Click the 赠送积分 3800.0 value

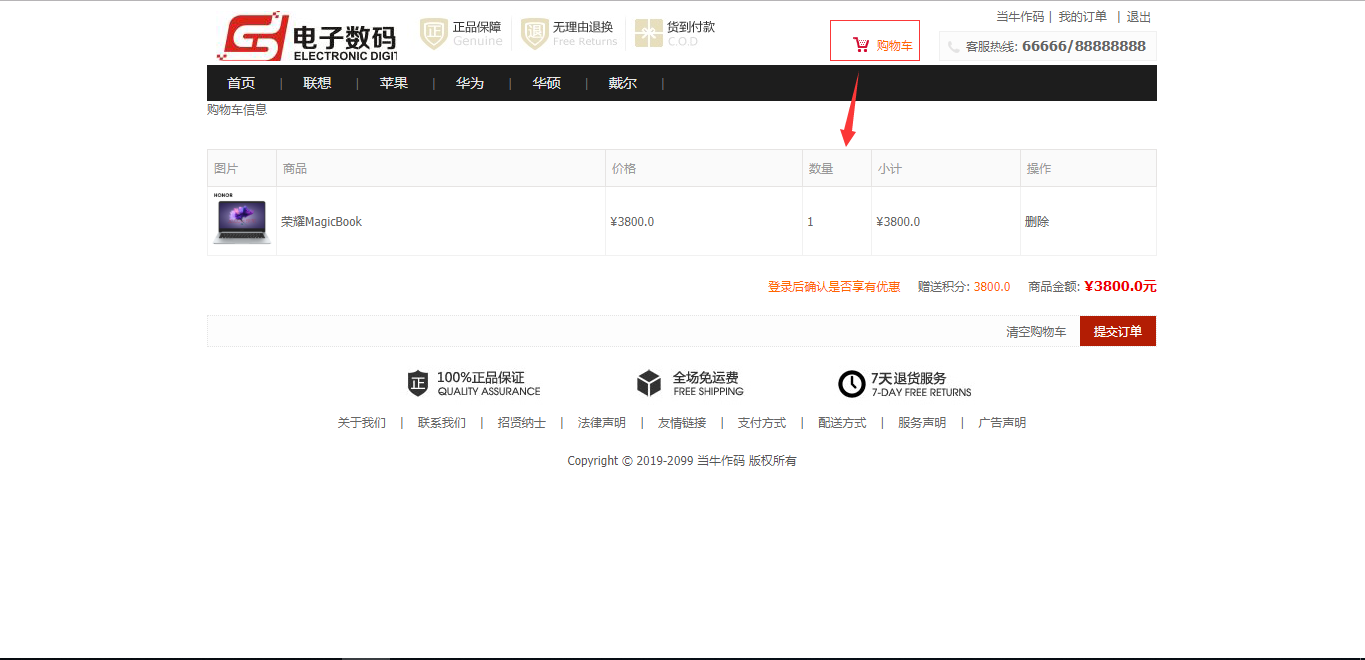992,287
